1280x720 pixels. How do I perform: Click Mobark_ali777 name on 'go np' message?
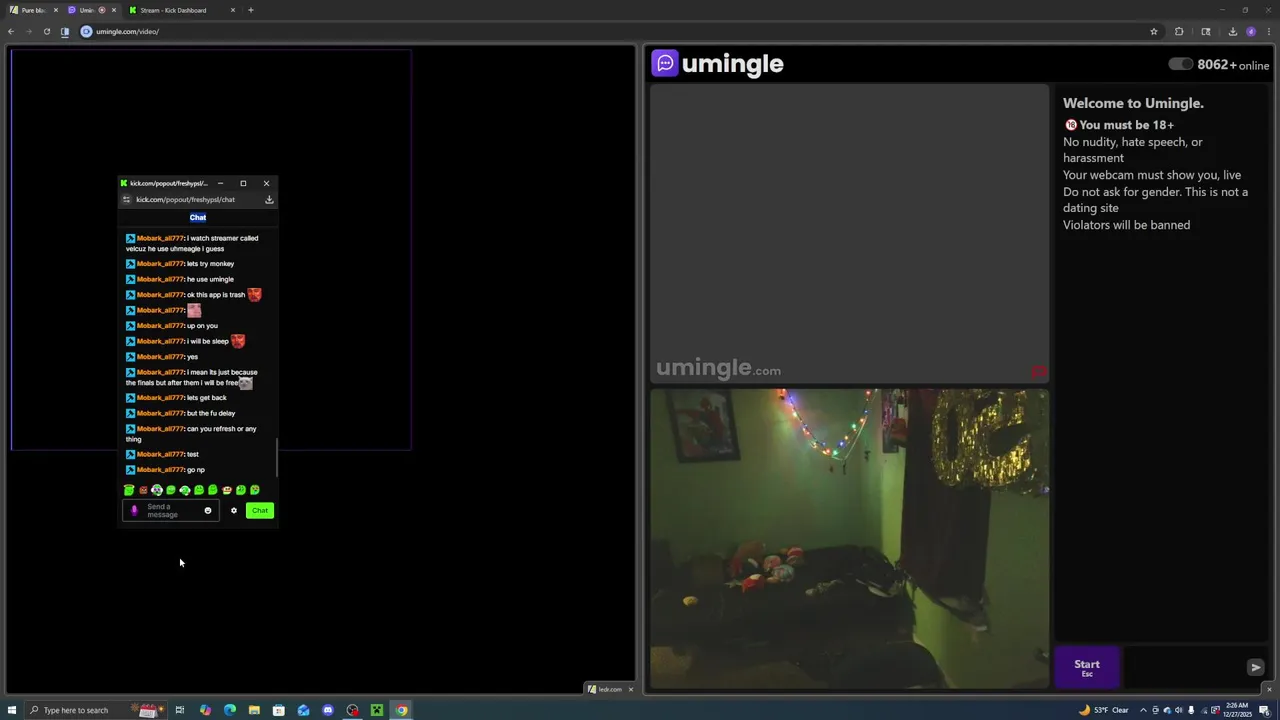[x=160, y=470]
